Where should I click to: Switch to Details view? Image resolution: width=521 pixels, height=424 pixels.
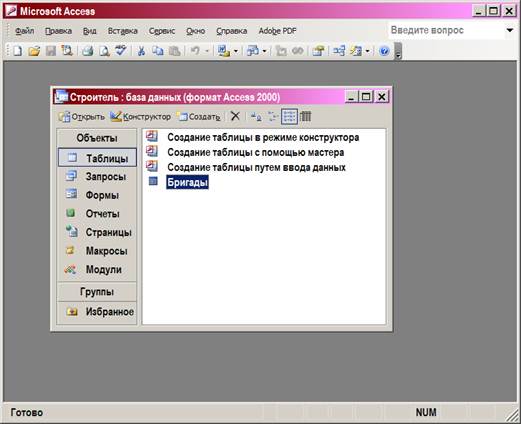coord(305,116)
